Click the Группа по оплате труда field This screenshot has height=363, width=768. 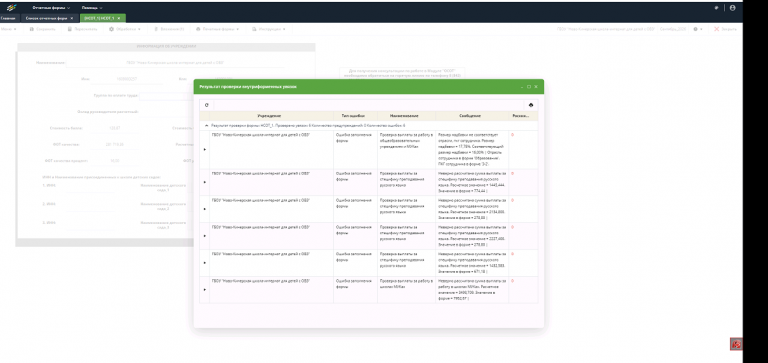[x=167, y=96]
